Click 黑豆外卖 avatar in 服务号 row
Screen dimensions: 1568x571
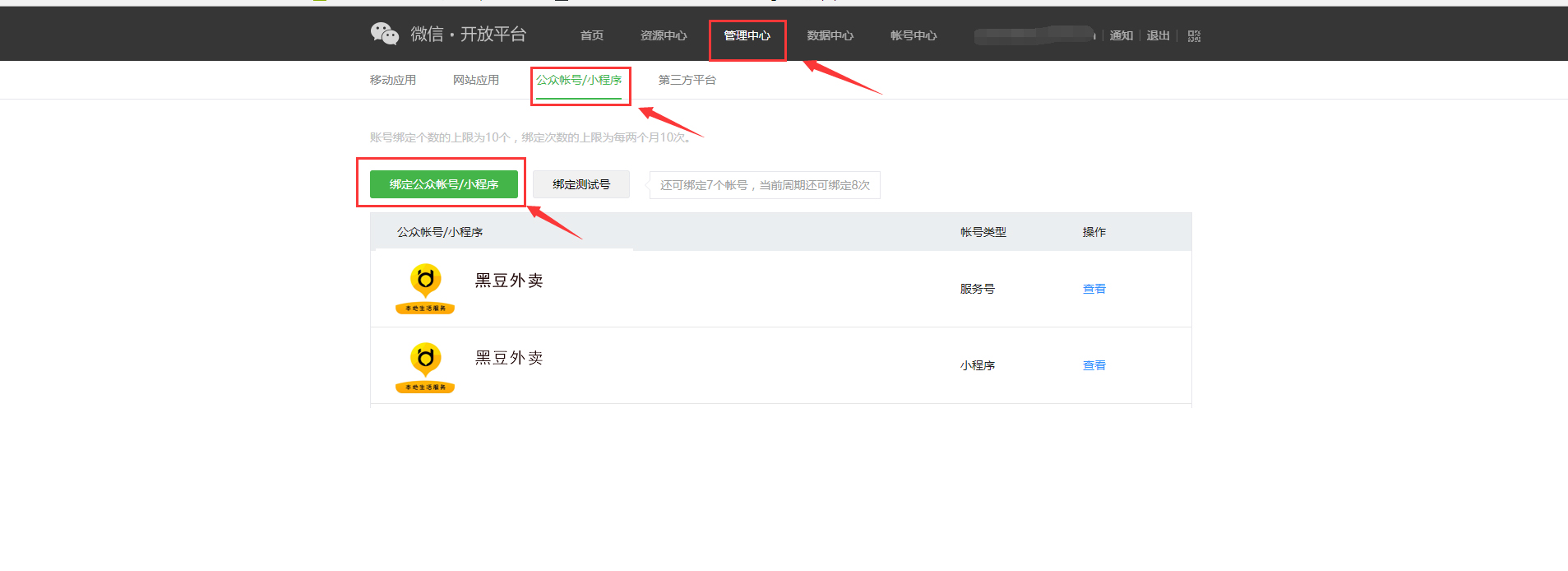pyautogui.click(x=425, y=289)
